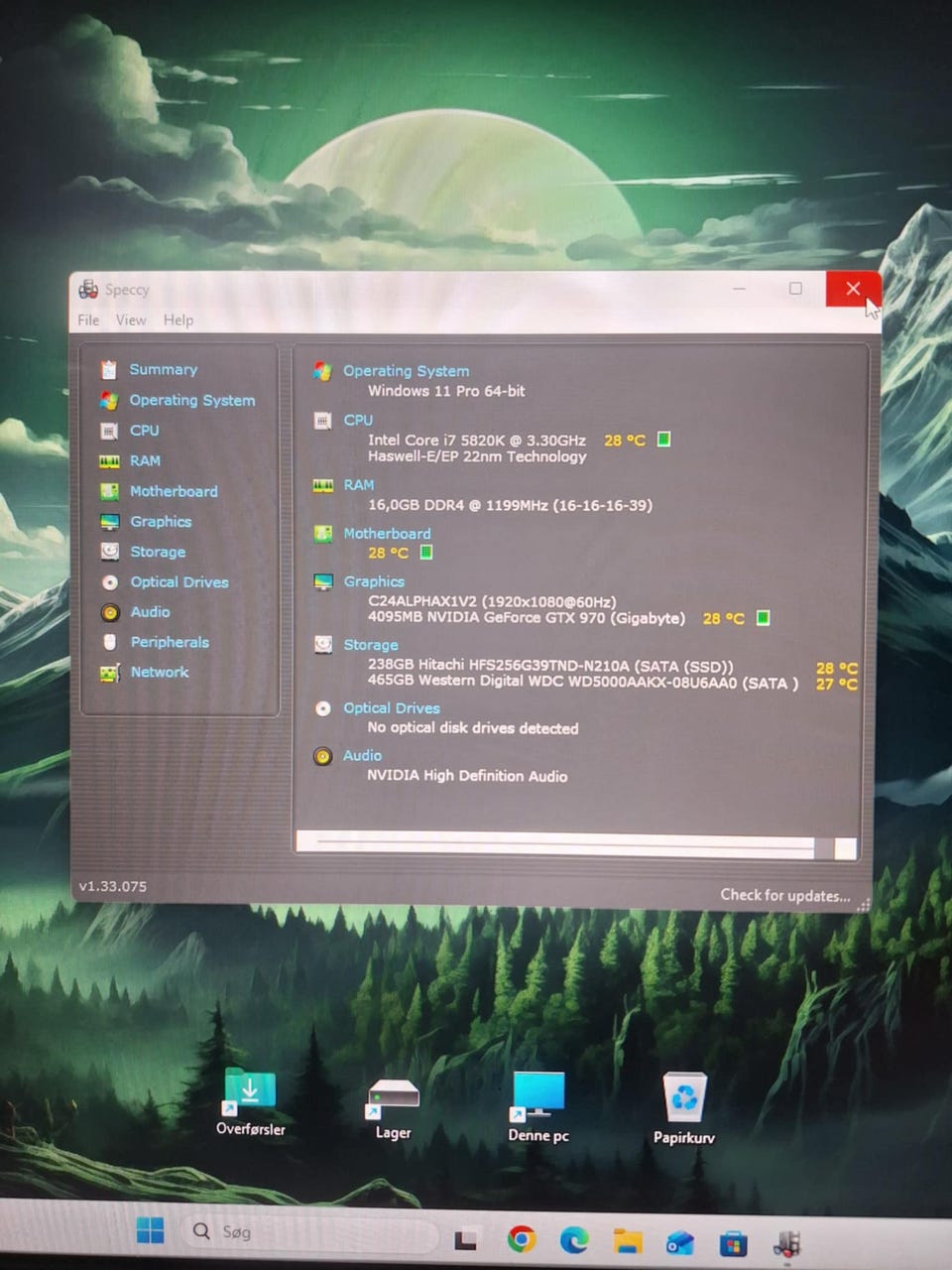Go to the CPU section in the sidebar
Screen dimensions: 952x1270
coord(145,431)
